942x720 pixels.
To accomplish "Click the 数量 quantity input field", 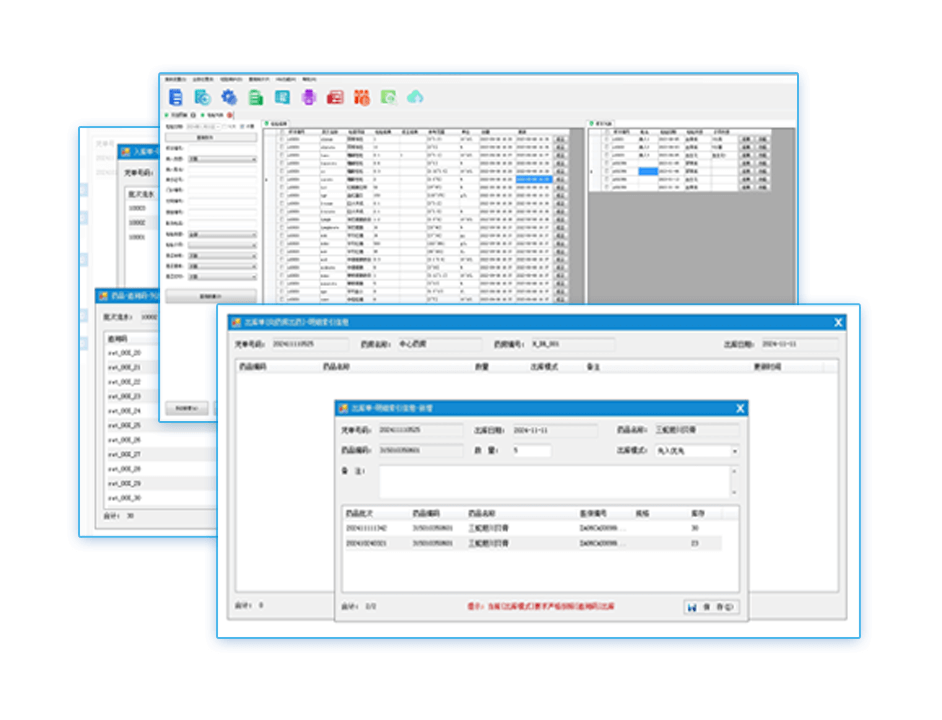I will (530, 451).
